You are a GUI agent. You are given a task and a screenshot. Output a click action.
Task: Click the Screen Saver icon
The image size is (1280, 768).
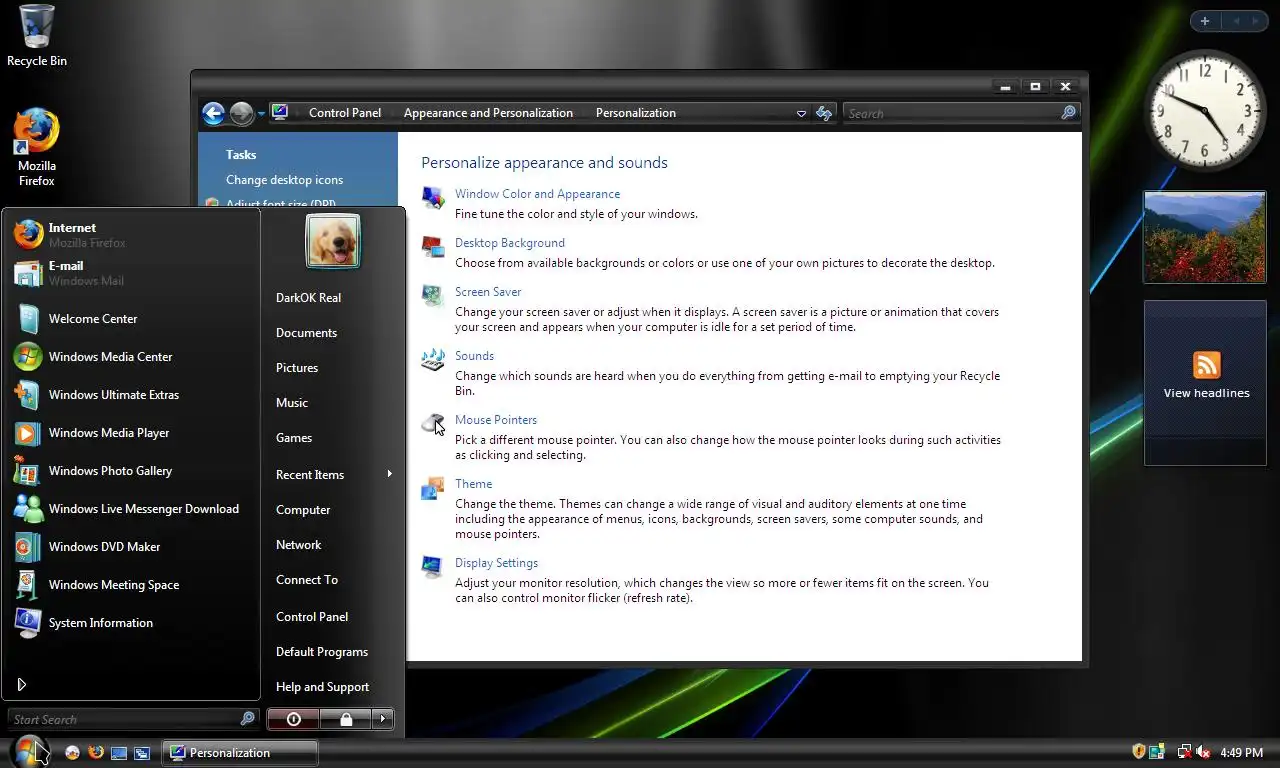coord(433,295)
